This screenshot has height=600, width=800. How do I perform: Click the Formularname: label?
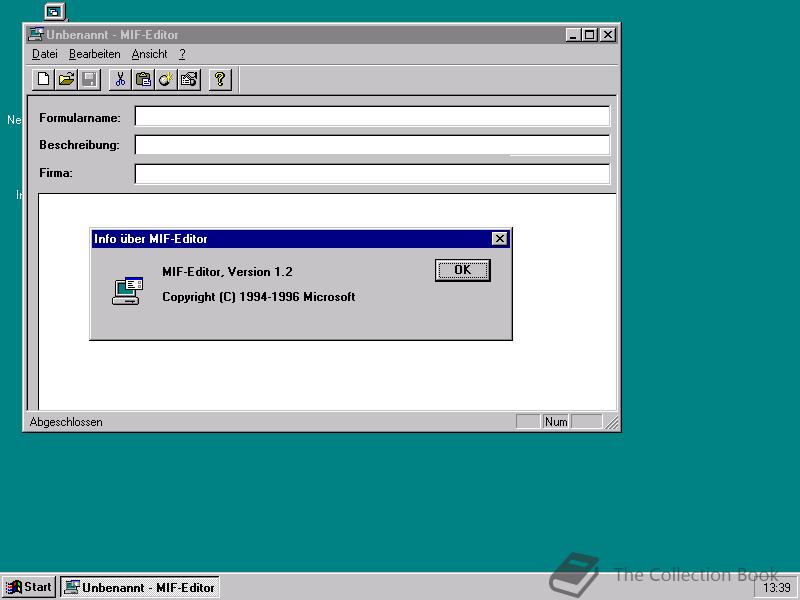point(80,118)
